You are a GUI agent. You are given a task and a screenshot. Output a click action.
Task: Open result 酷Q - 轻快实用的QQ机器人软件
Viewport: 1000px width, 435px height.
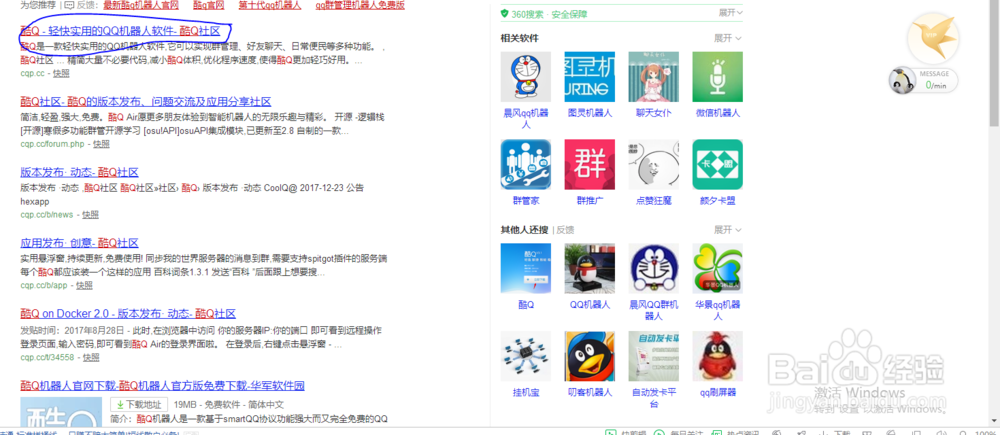pos(121,31)
